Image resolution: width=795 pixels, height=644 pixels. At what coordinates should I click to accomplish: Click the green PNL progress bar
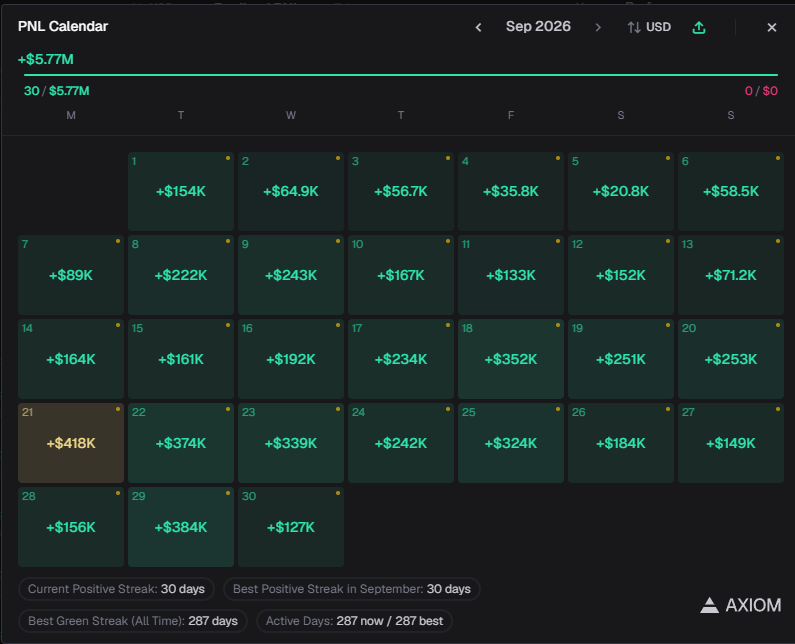coord(401,75)
